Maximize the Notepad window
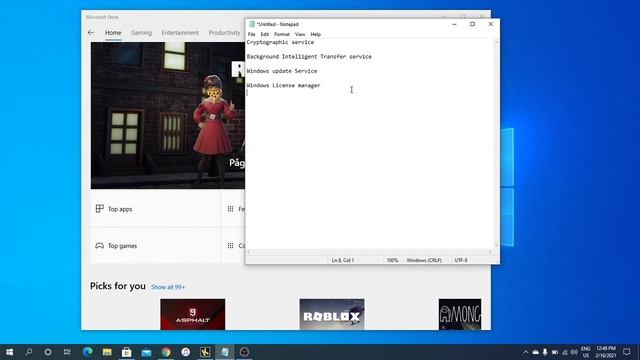Image resolution: width=640 pixels, height=360 pixels. [x=472, y=24]
